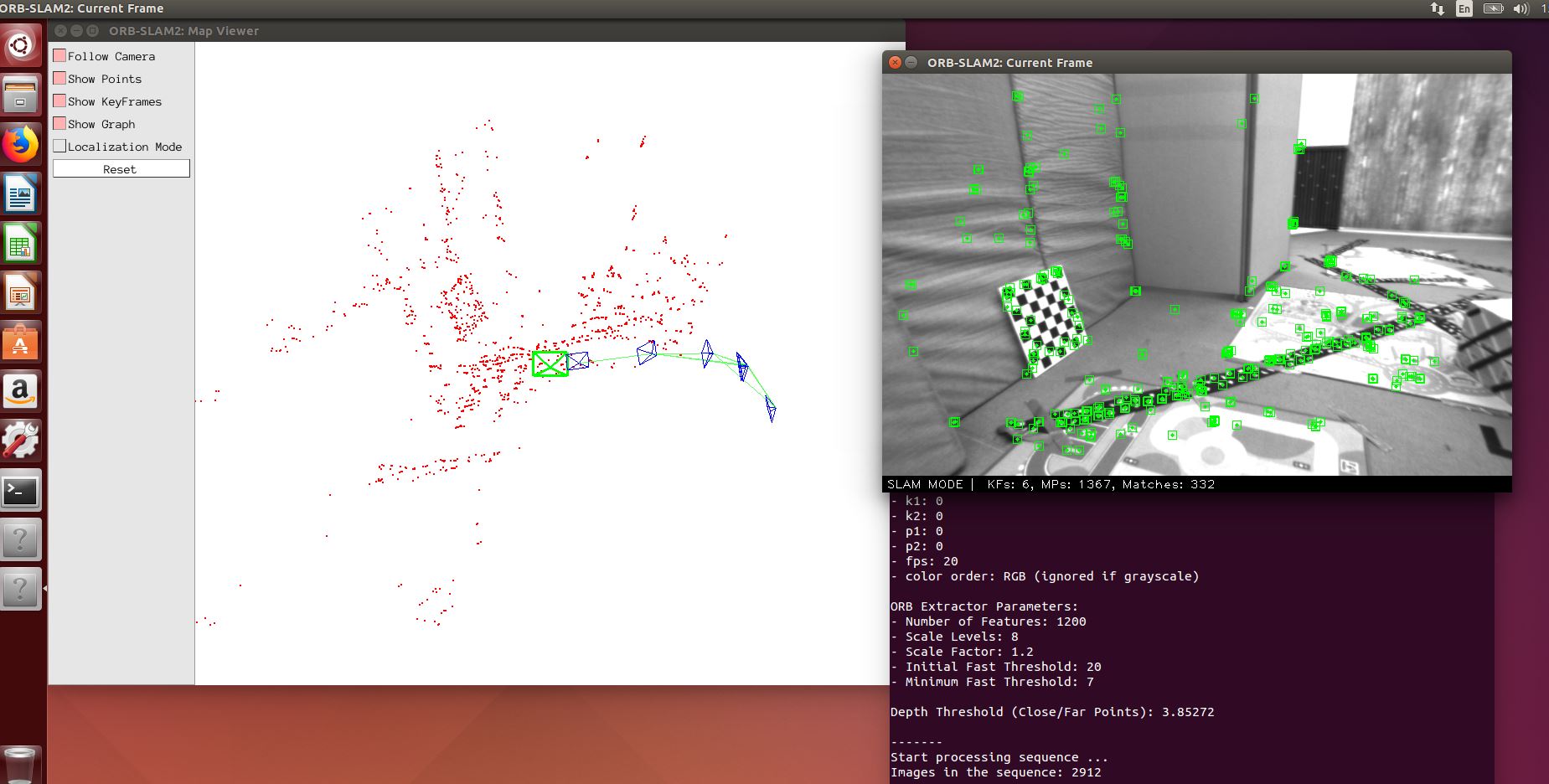
Task: Enable the Follow Camera checkbox
Action: click(59, 55)
